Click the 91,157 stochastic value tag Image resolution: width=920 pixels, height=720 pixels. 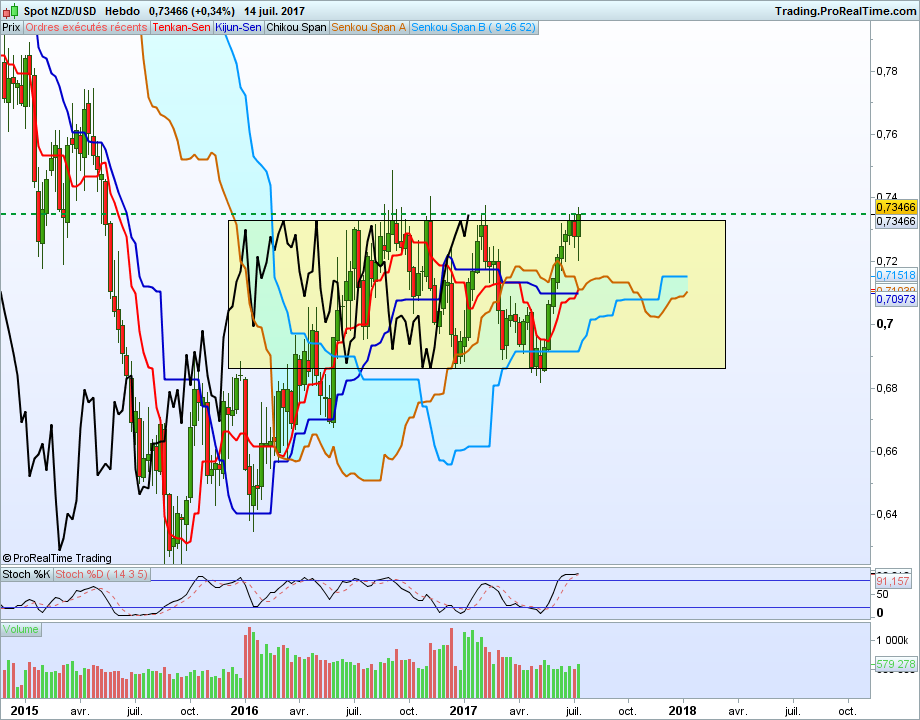point(892,582)
